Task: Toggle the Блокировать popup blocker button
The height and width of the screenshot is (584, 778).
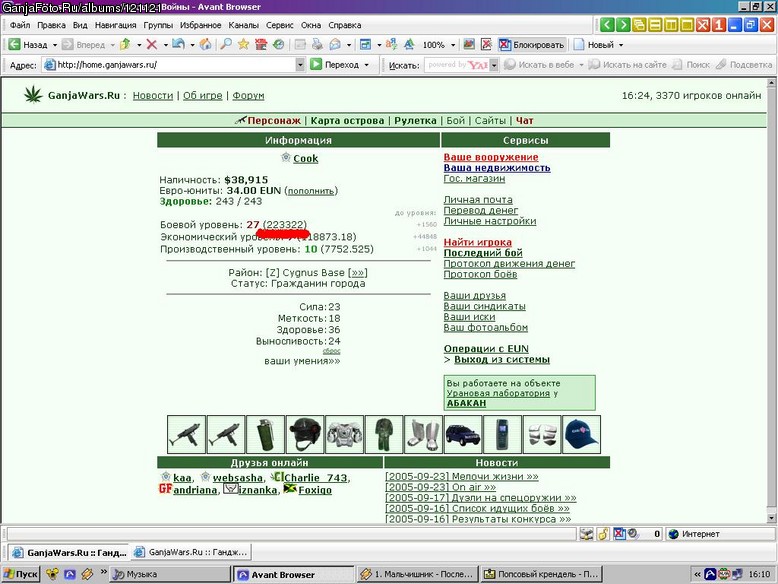Action: (531, 45)
